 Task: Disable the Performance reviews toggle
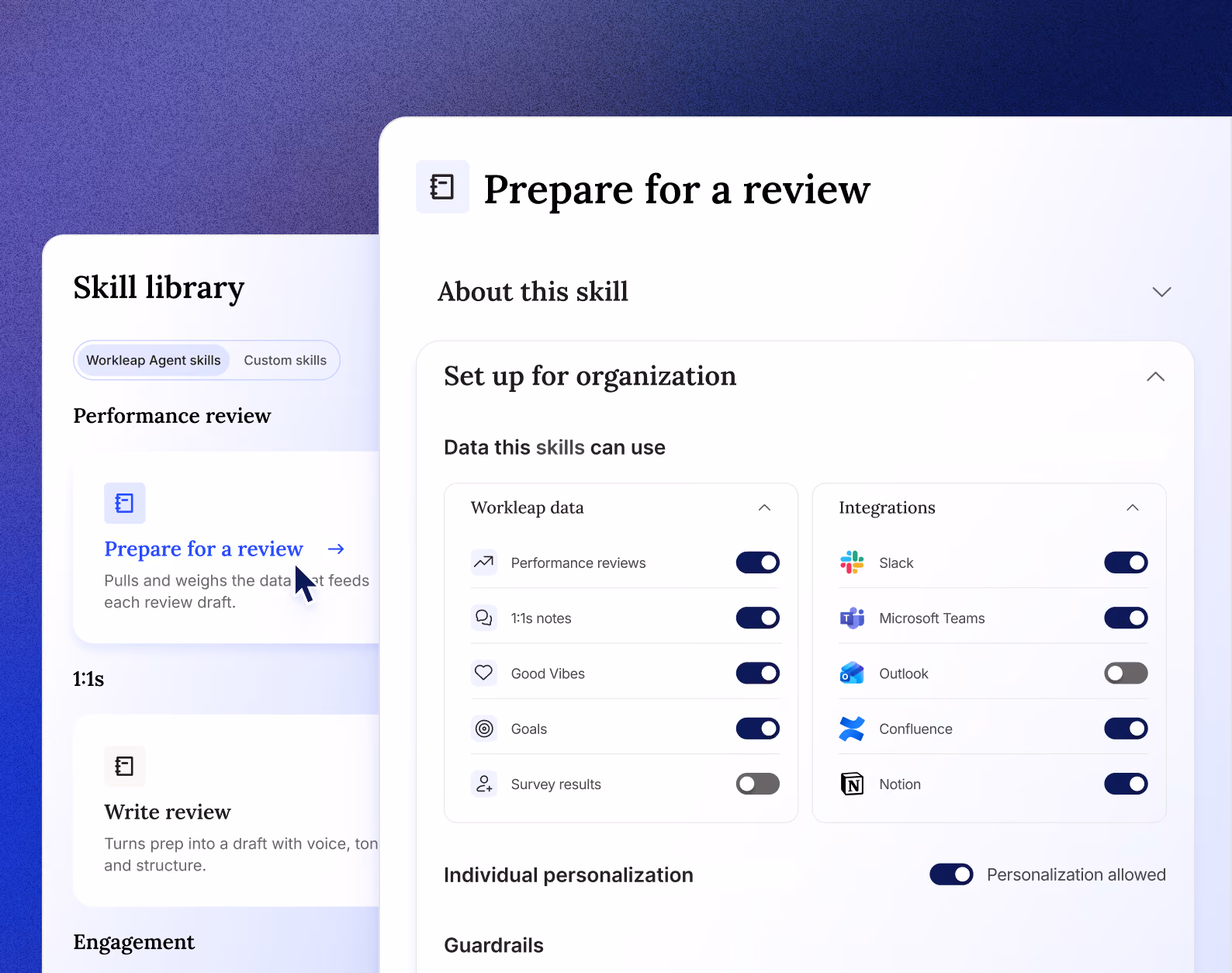[x=758, y=563]
